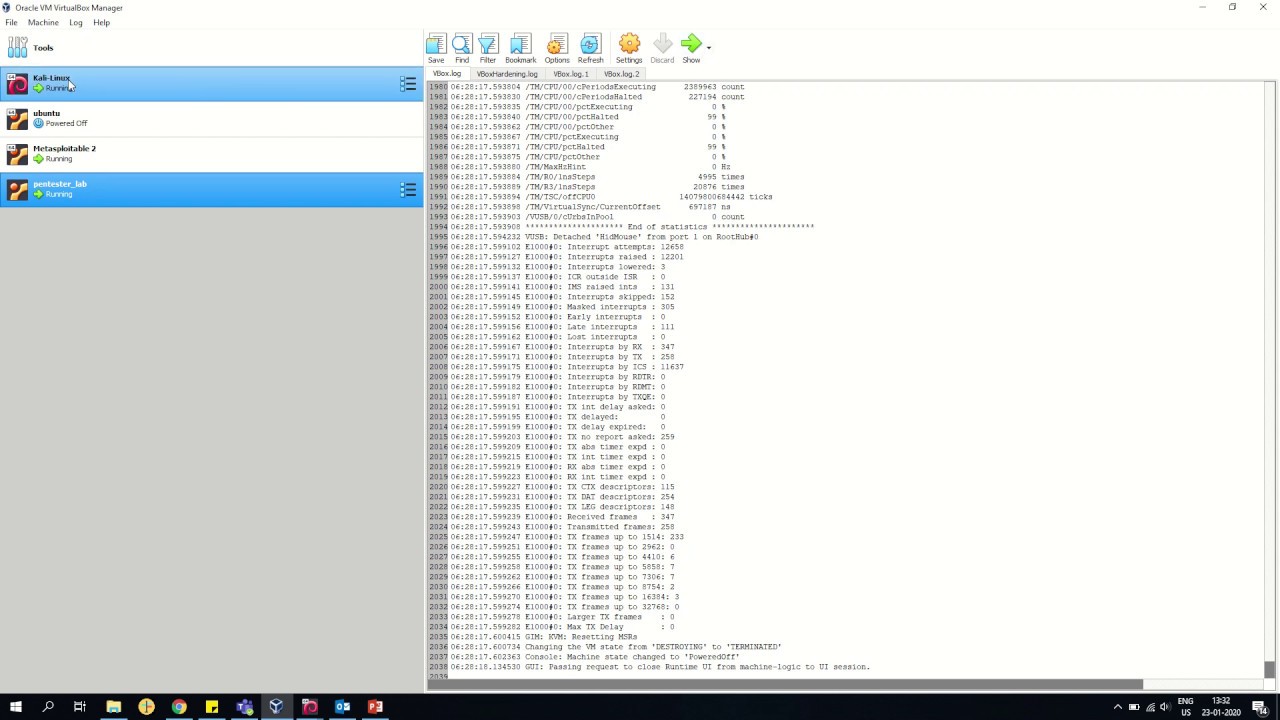Click the Metasploitable 2 OS icon
The height and width of the screenshot is (720, 1280).
point(17,154)
